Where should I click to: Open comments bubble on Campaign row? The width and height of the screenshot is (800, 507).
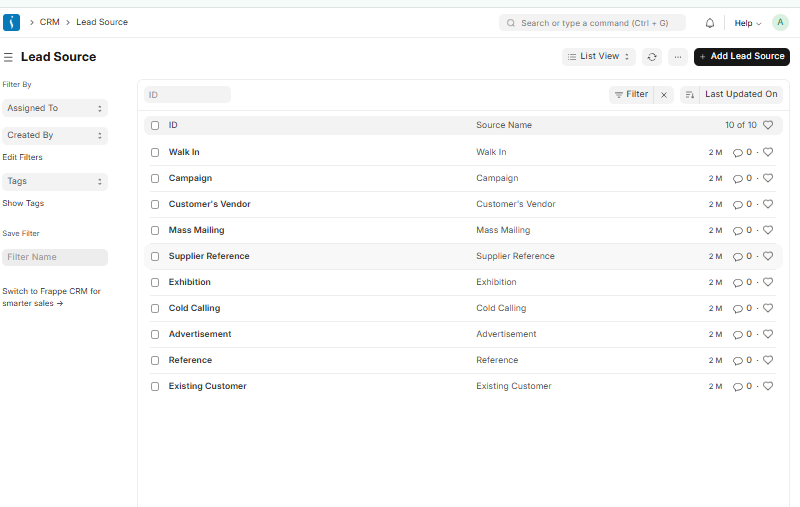[738, 179]
